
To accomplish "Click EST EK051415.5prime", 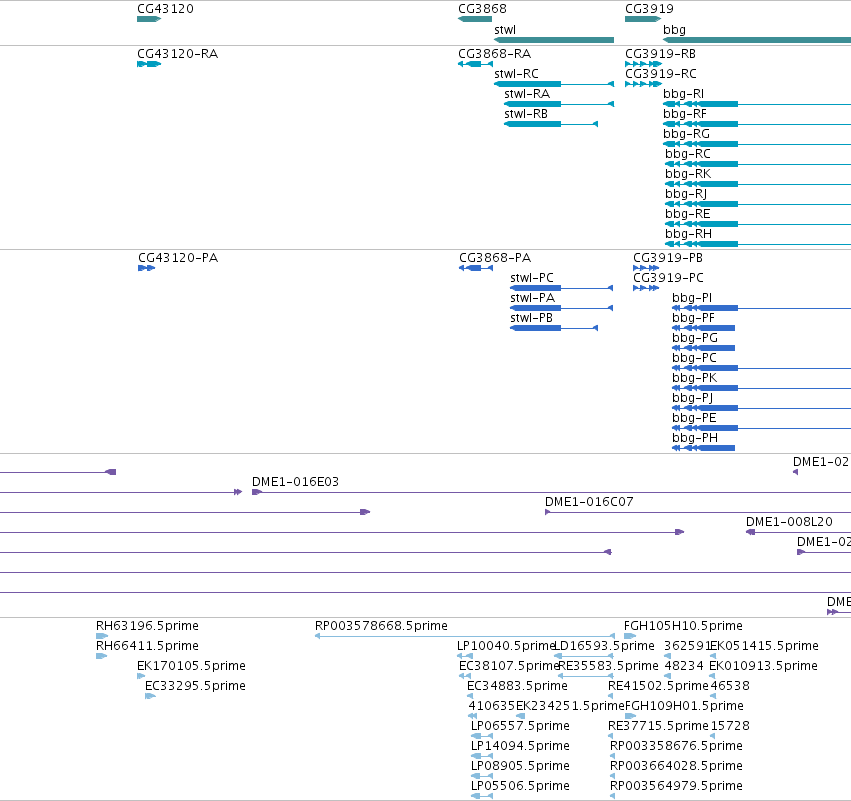I will (764, 646).
